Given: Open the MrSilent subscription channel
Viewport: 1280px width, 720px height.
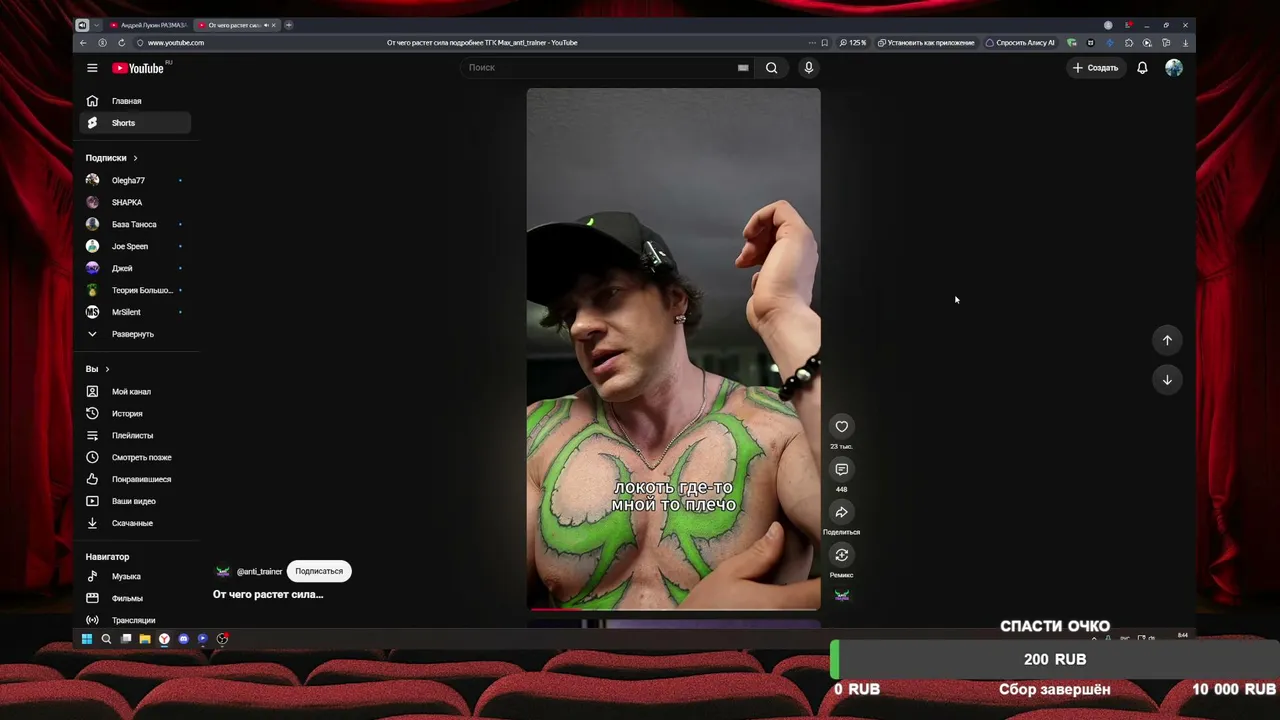Looking at the screenshot, I should (x=135, y=312).
